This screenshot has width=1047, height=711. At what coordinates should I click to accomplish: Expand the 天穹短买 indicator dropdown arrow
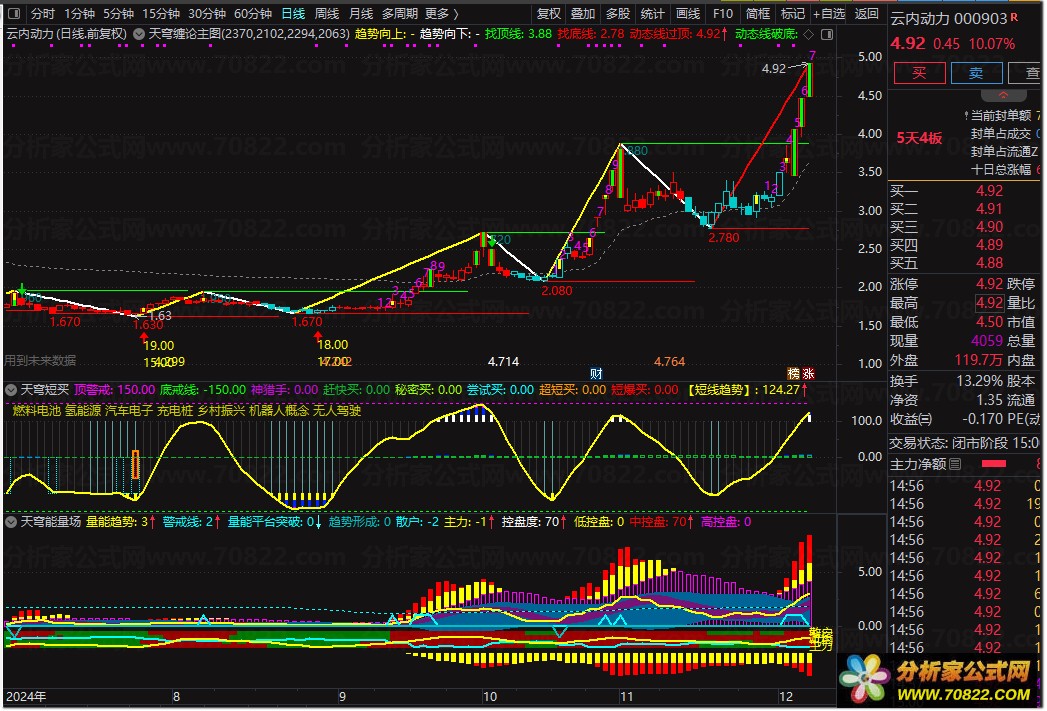[x=11, y=389]
